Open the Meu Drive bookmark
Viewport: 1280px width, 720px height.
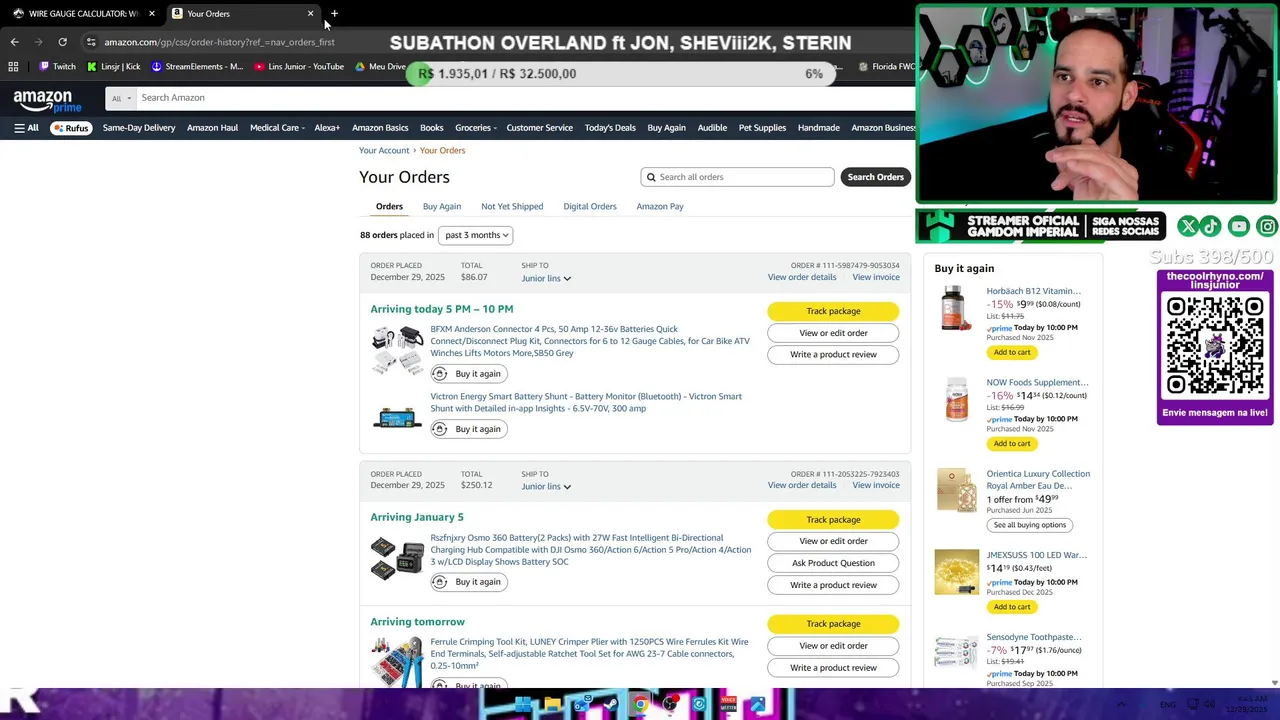381,67
